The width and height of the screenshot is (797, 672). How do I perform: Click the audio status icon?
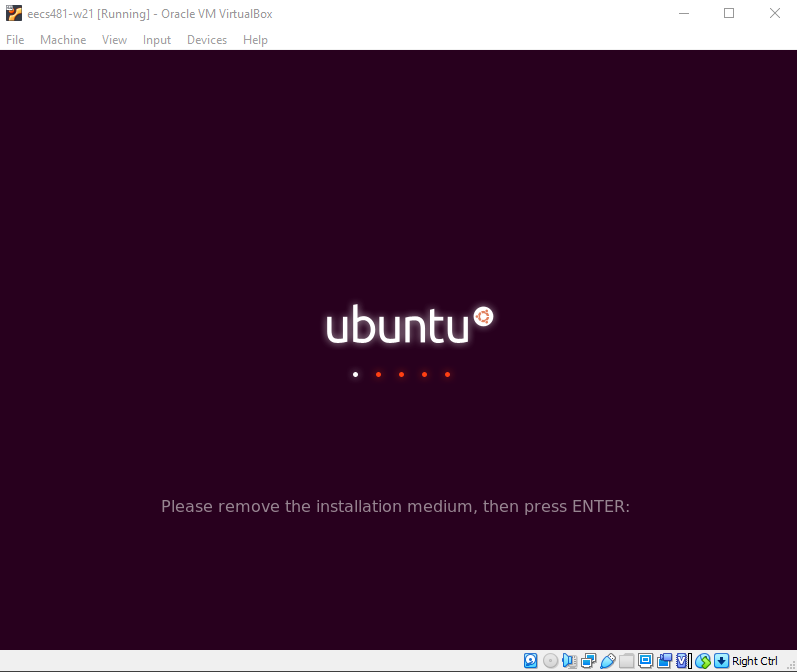tap(569, 661)
